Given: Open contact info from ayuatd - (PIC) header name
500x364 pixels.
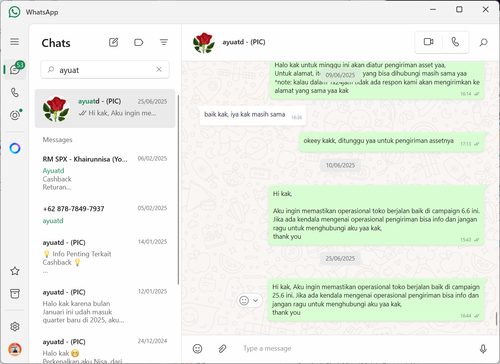Looking at the screenshot, I should pos(244,42).
